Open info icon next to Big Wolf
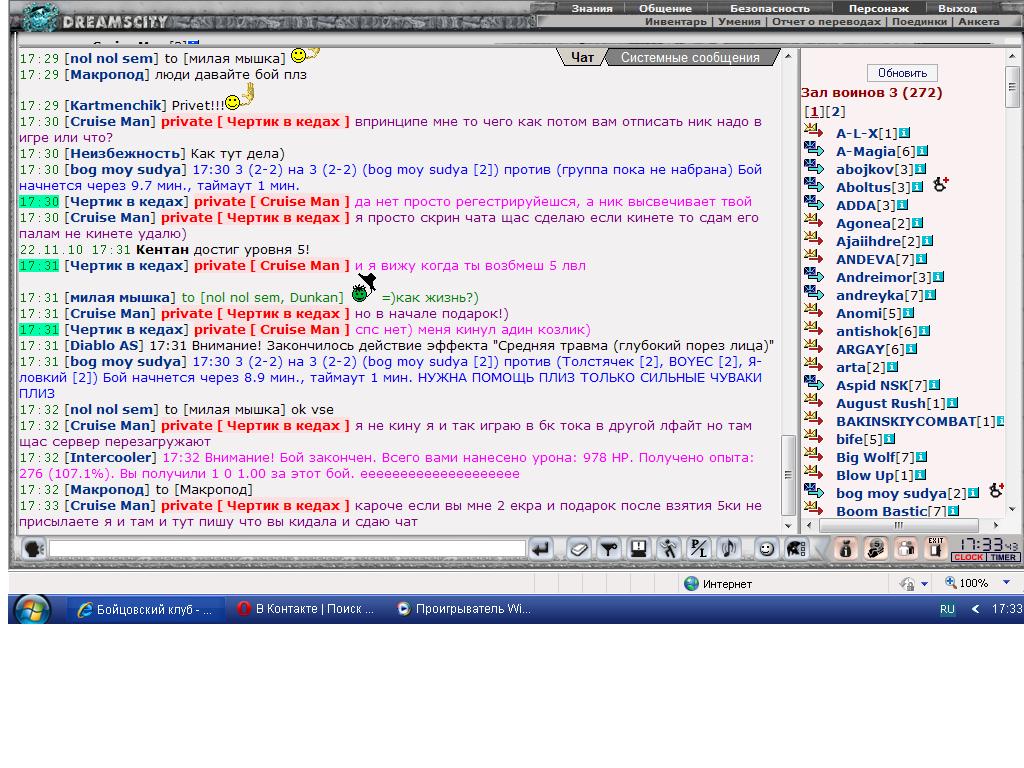The image size is (1024, 768). tap(921, 457)
